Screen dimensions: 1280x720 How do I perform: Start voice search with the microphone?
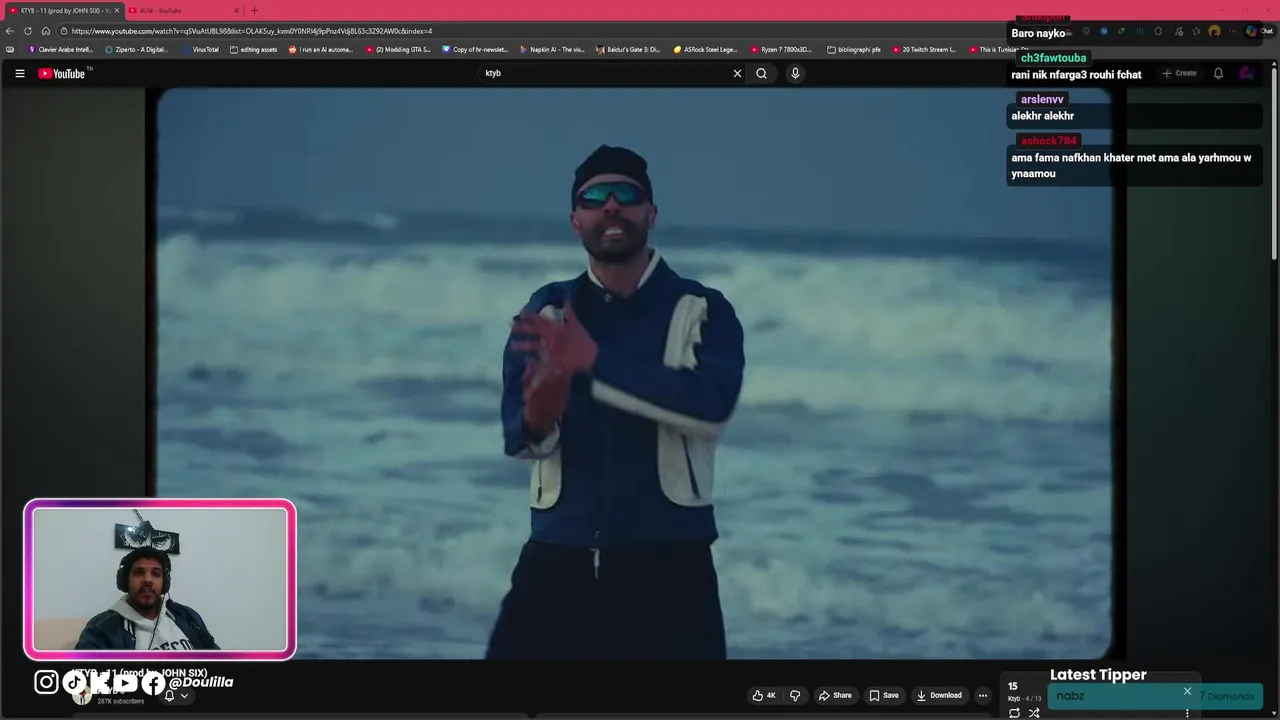795,73
